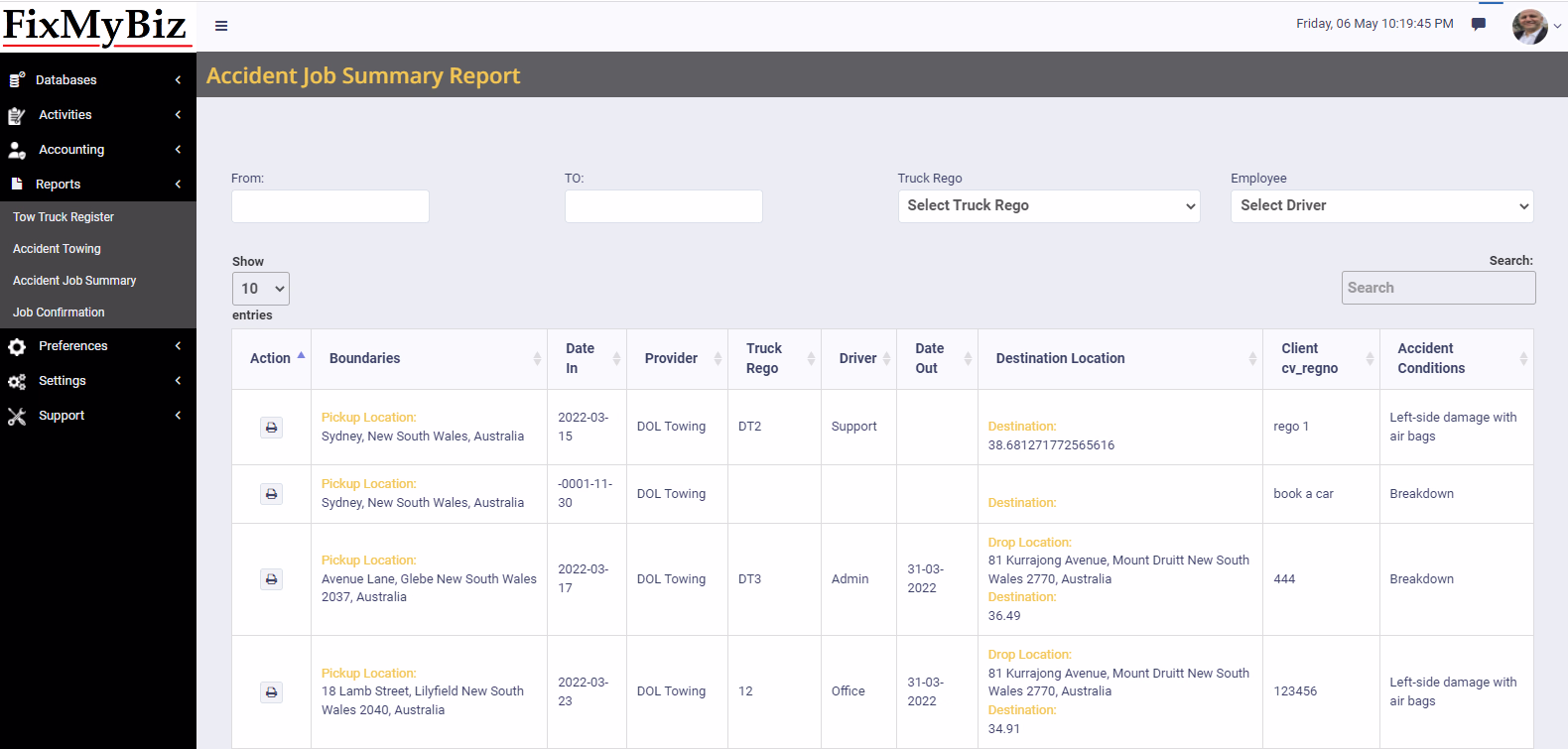1568x749 pixels.
Task: Open the Select Driver employee dropdown
Action: 1381,206
